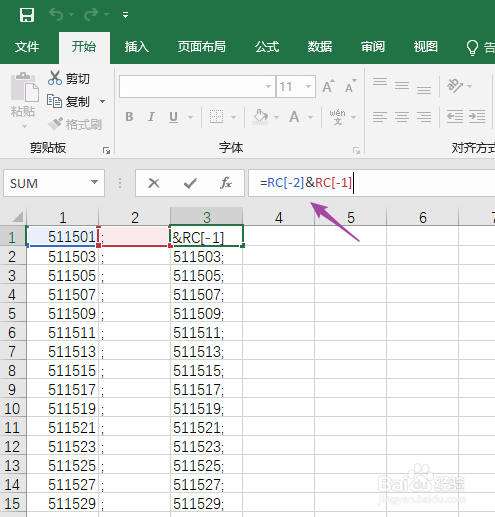Click the 粘贴 paste clipboard icon
The image size is (495, 517).
pyautogui.click(x=24, y=87)
